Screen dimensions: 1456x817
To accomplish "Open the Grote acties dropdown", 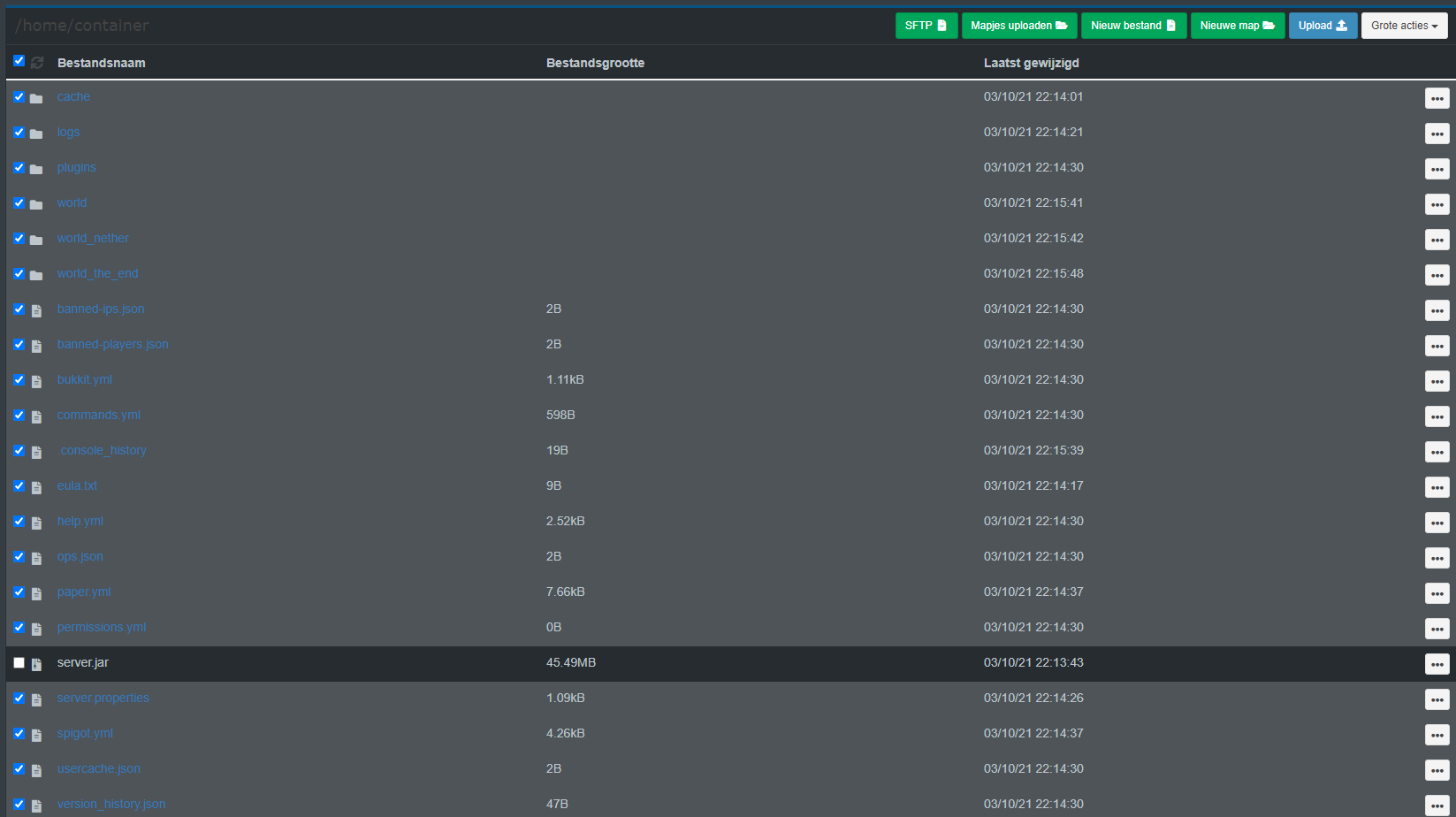I will [x=1404, y=26].
